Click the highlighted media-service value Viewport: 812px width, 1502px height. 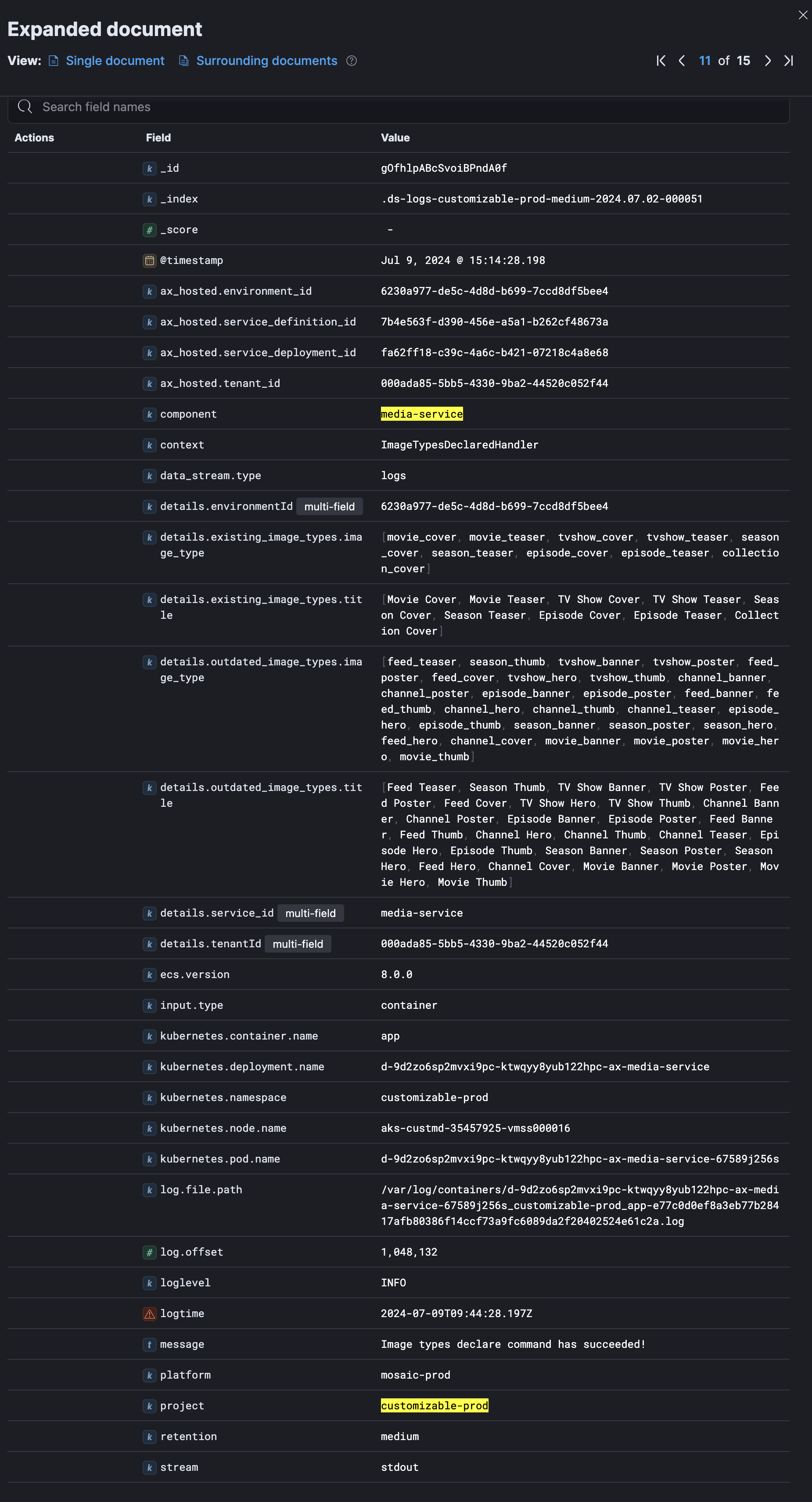tap(421, 414)
